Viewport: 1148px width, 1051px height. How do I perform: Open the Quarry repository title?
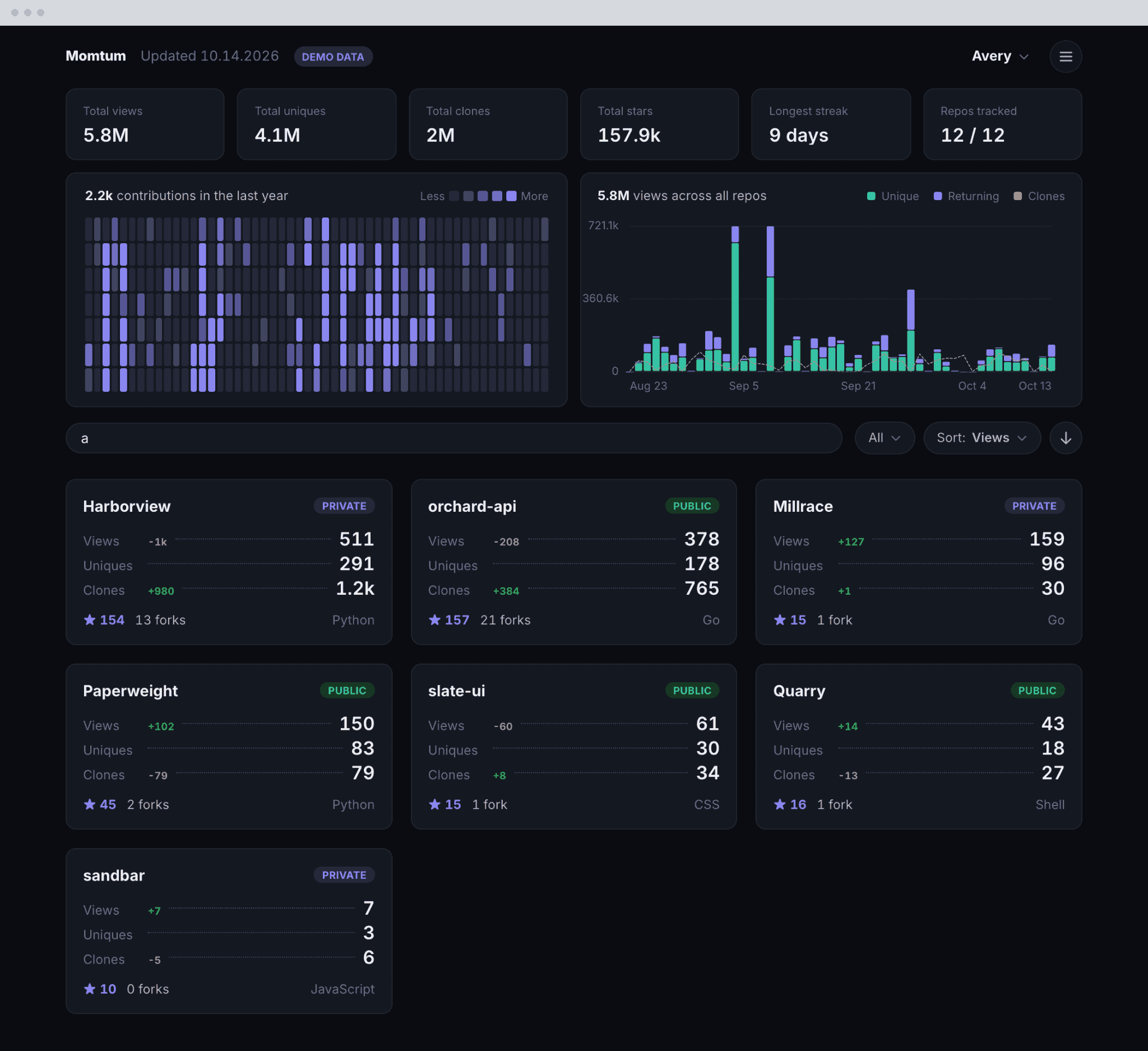[799, 691]
